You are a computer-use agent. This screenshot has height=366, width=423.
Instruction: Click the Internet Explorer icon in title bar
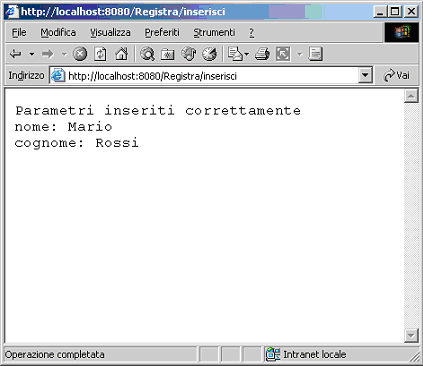12,12
